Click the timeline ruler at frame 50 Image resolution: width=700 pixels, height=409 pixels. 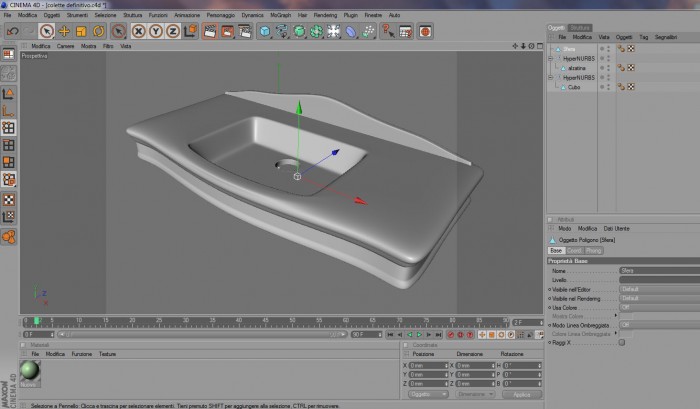point(292,321)
